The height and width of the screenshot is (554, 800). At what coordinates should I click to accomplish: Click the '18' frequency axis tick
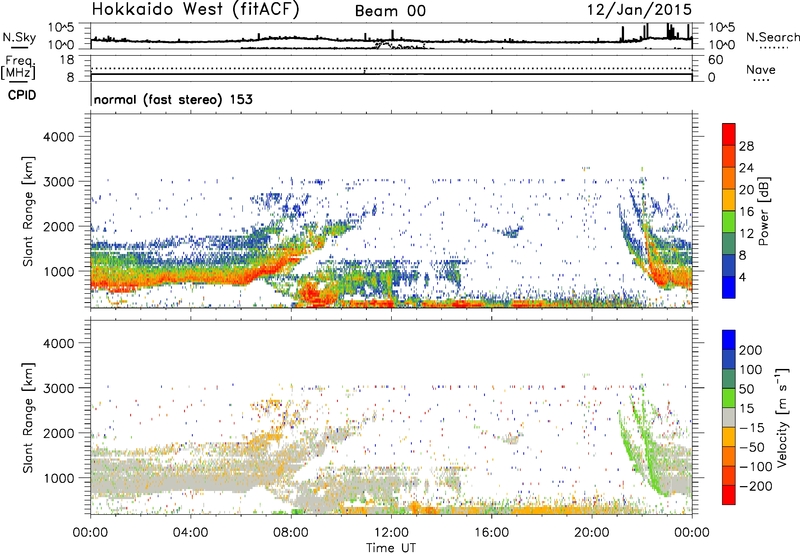click(67, 60)
